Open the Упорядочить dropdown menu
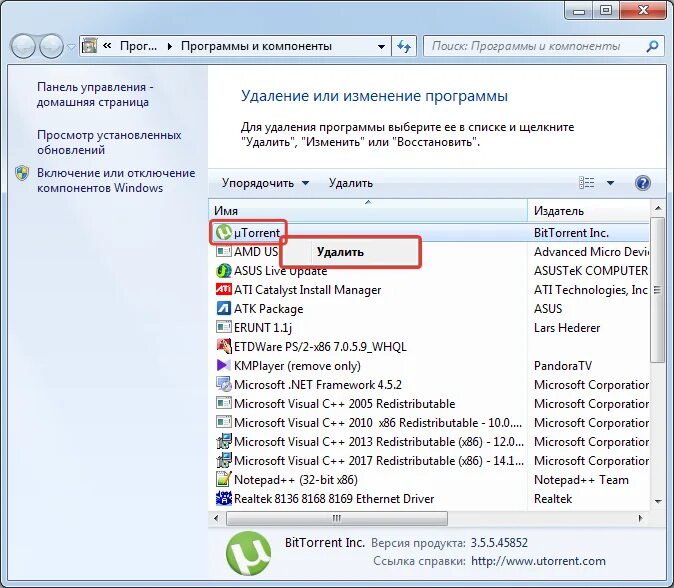The height and width of the screenshot is (588, 674). (x=265, y=183)
